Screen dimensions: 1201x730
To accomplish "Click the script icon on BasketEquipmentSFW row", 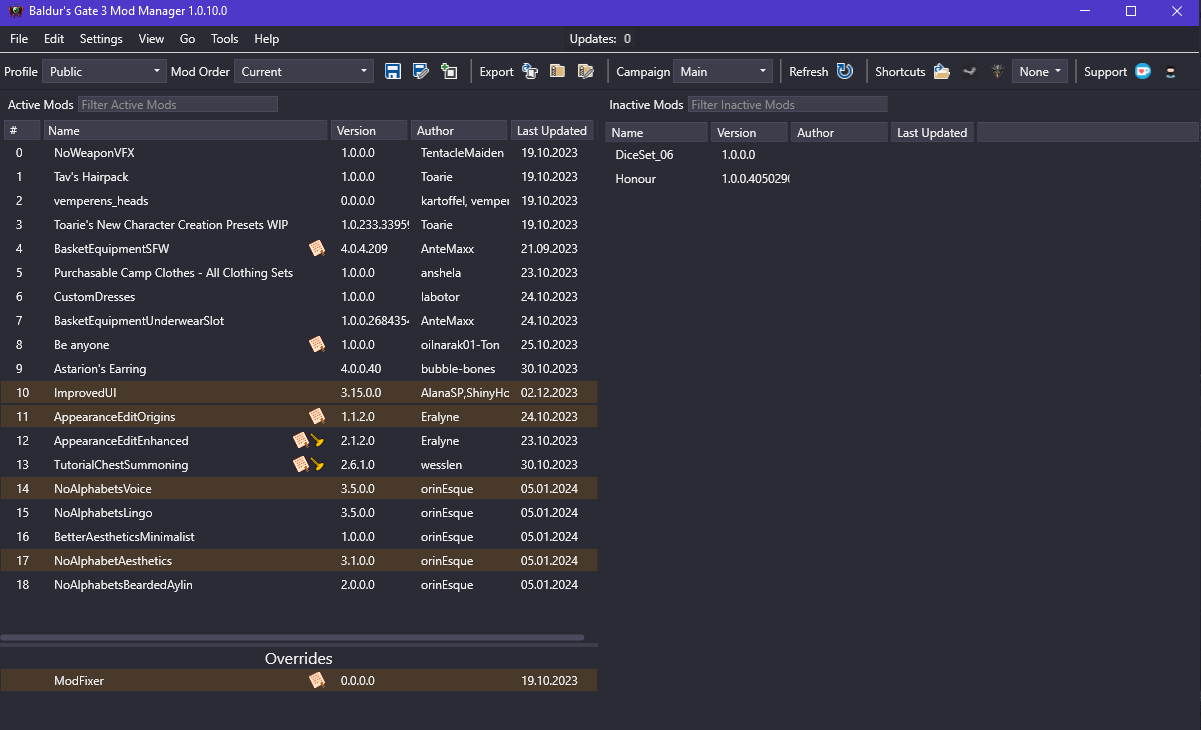I will click(x=317, y=248).
